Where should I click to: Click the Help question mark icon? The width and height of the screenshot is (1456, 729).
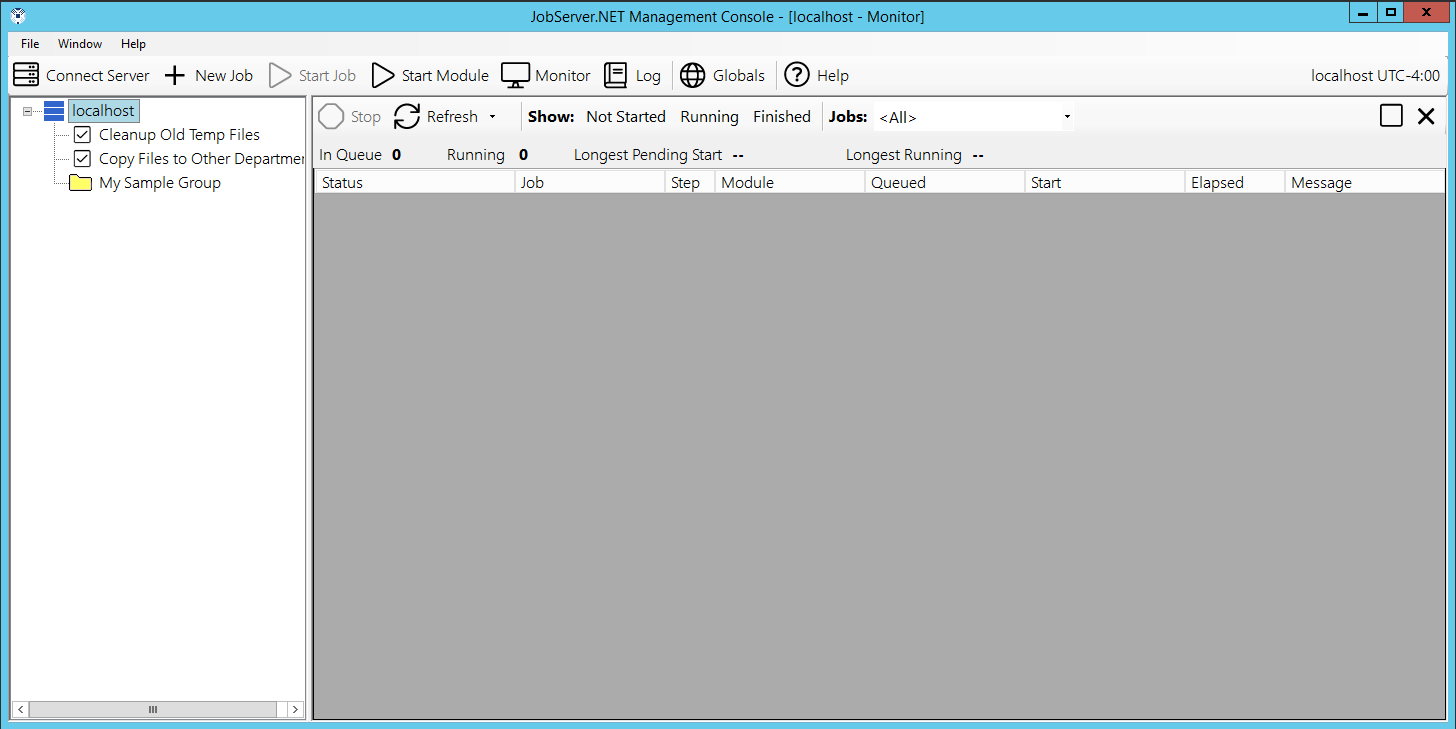click(796, 75)
